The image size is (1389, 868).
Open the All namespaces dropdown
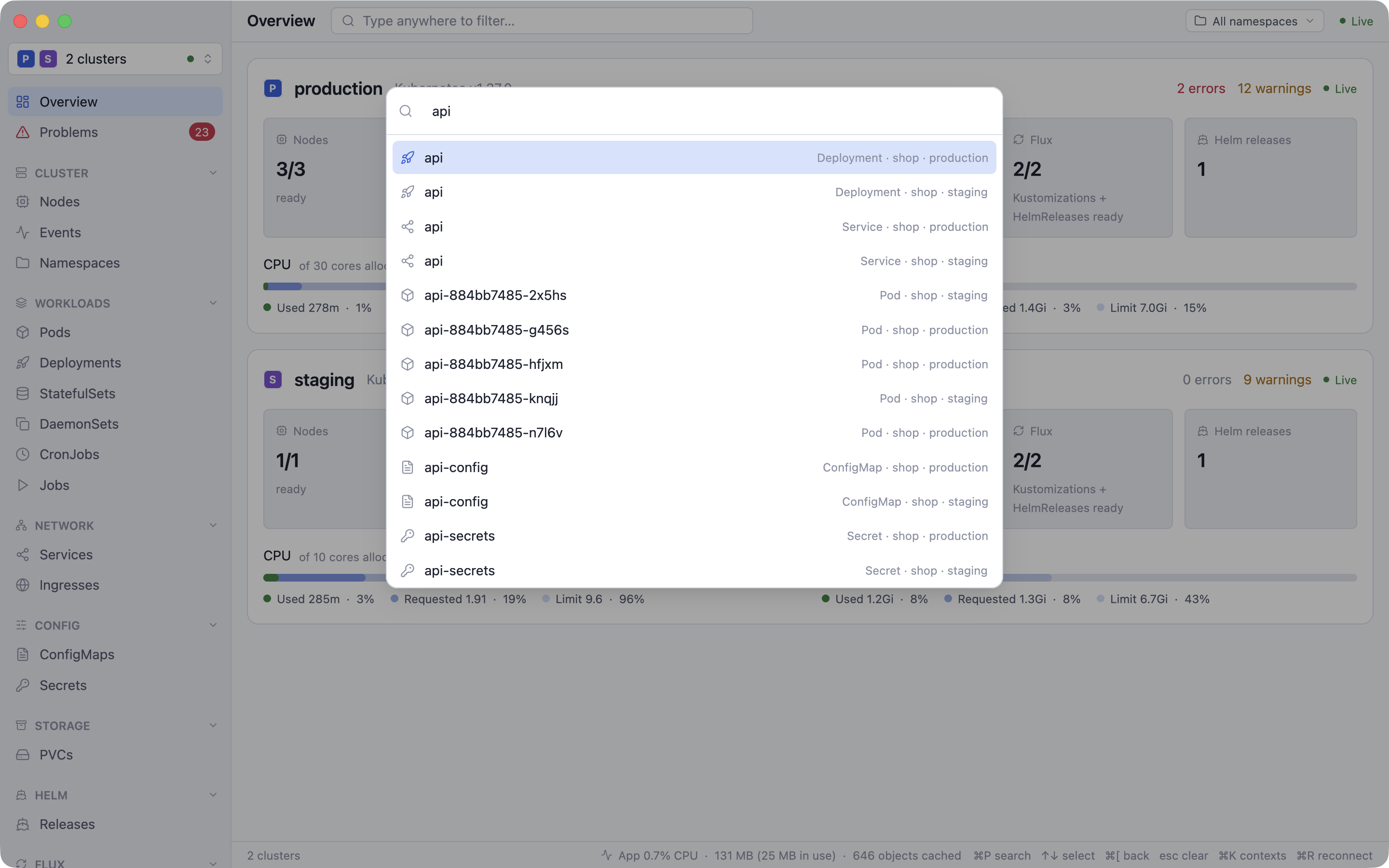pos(1254,21)
